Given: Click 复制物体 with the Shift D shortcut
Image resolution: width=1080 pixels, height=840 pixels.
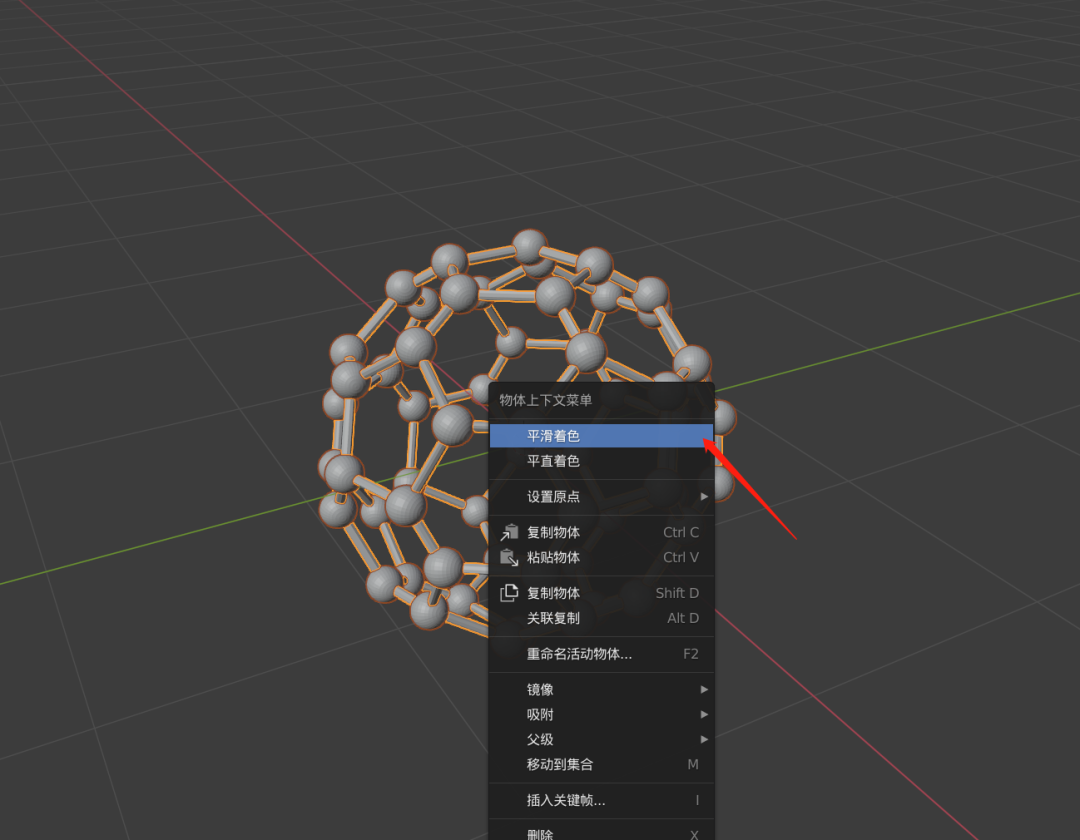Looking at the screenshot, I should pos(601,593).
